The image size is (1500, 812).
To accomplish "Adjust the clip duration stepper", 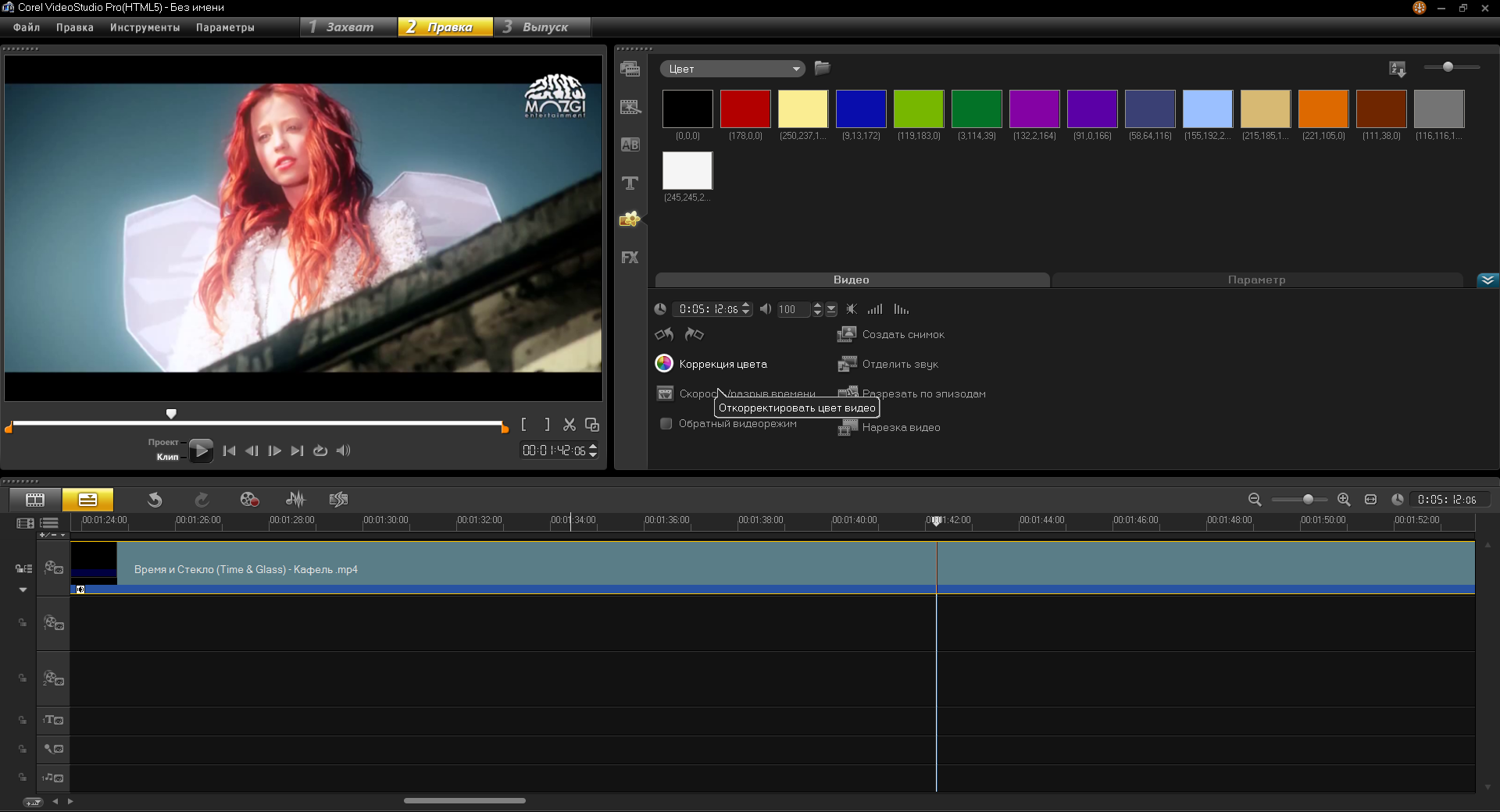I will 746,309.
